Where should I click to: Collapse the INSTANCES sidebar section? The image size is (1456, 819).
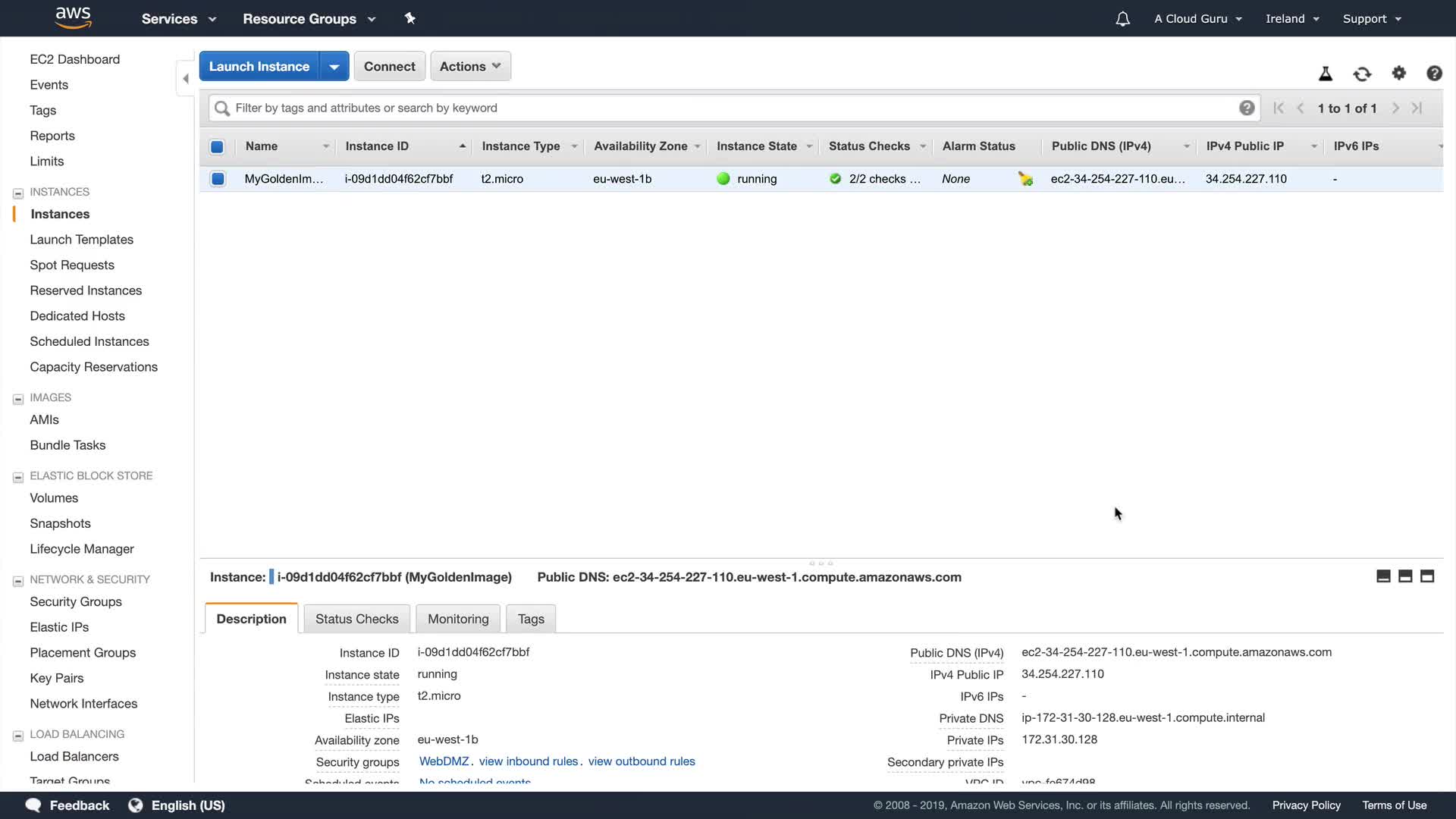pos(18,193)
